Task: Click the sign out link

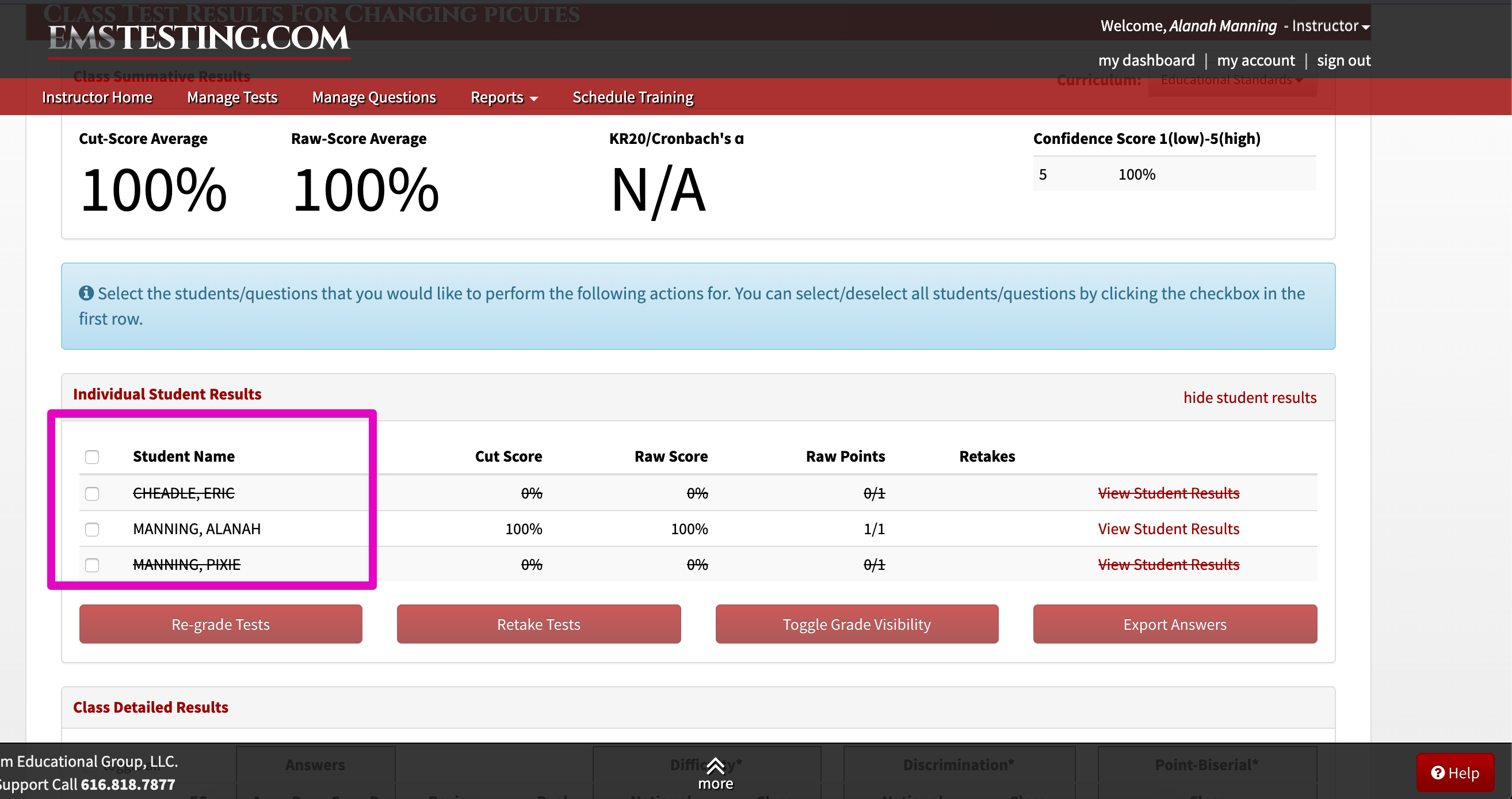Action: pyautogui.click(x=1343, y=60)
